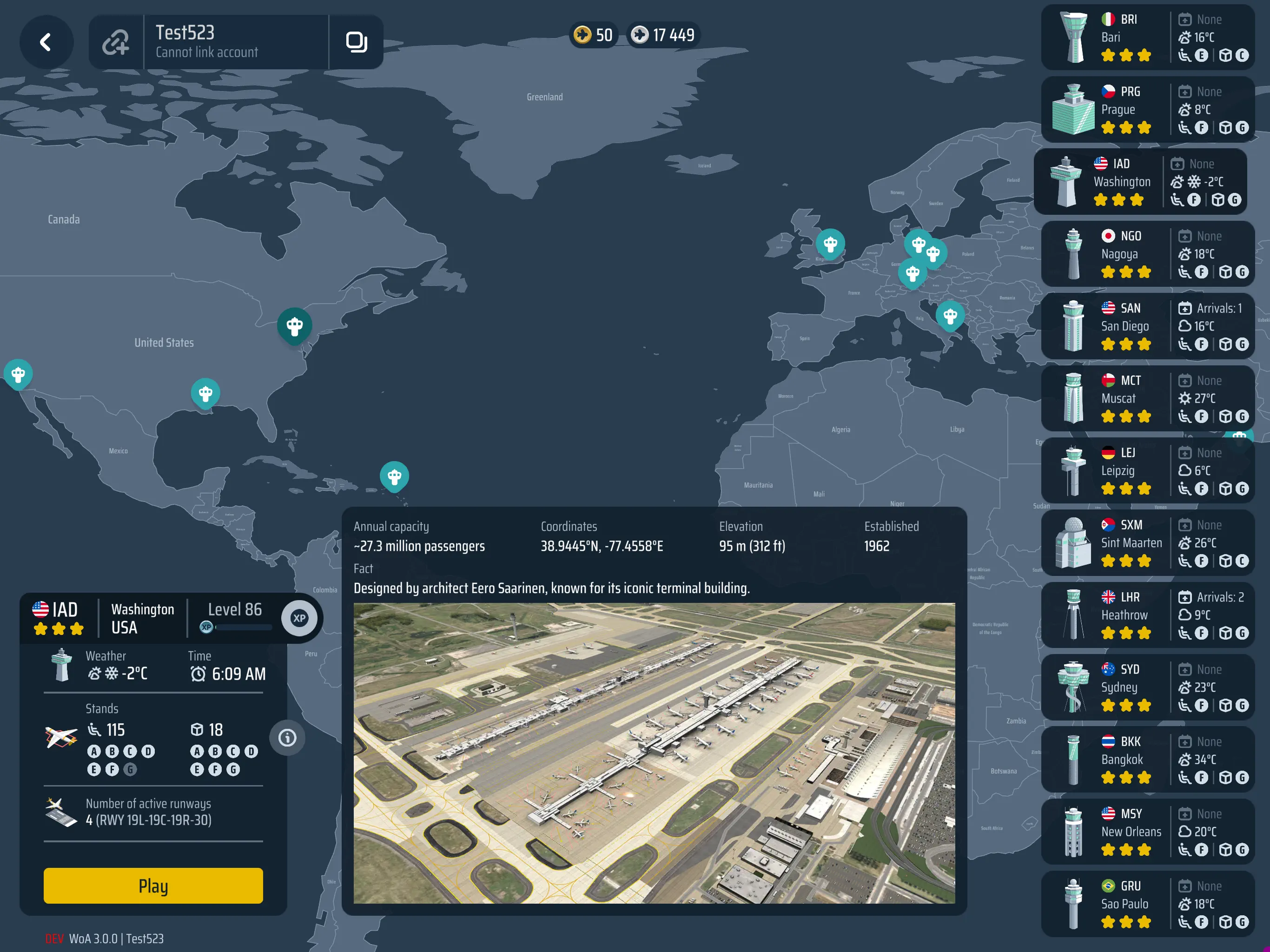Click the golden planes currency counter 50

pos(594,35)
